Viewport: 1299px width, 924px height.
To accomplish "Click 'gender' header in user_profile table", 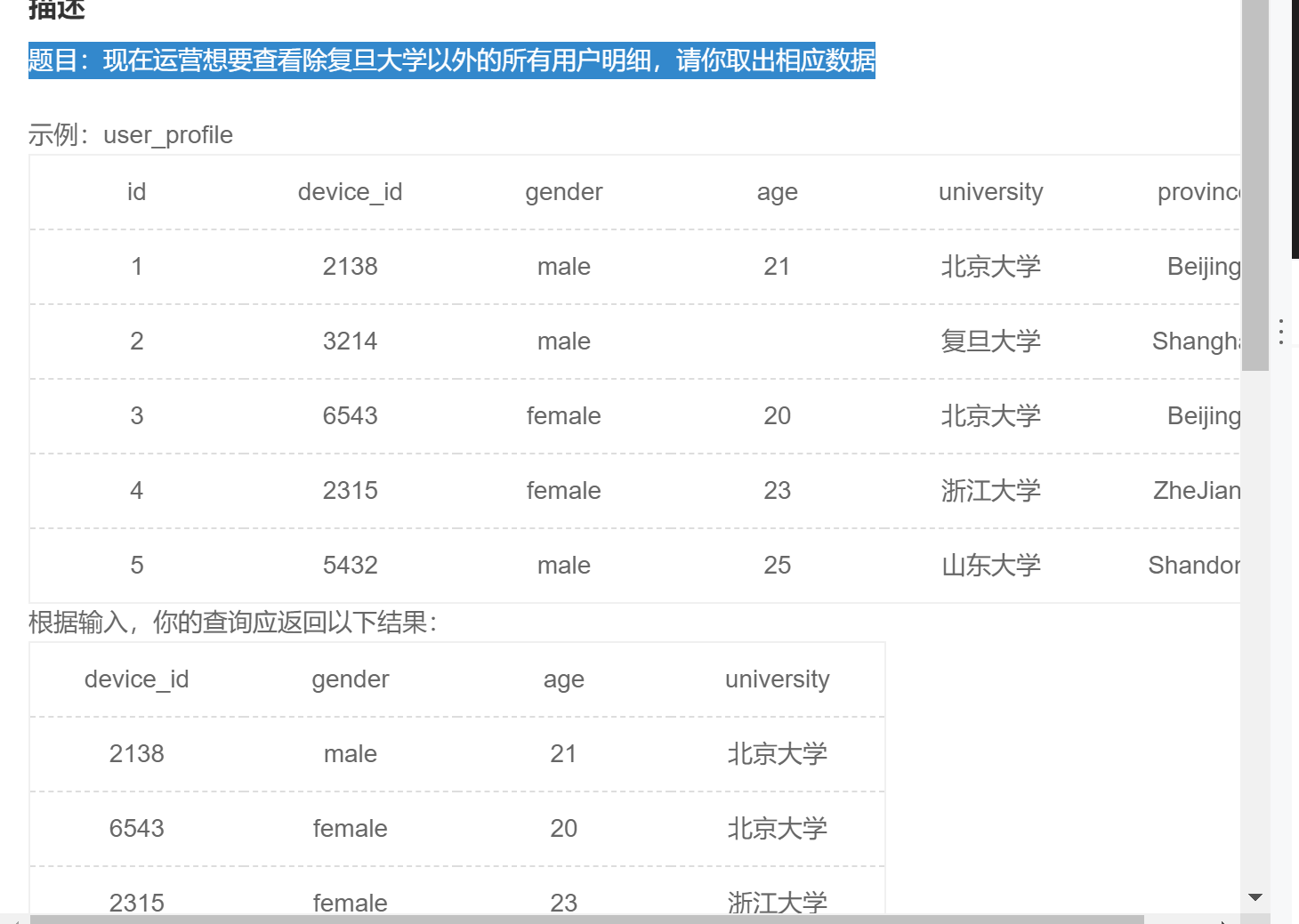I will (x=564, y=192).
